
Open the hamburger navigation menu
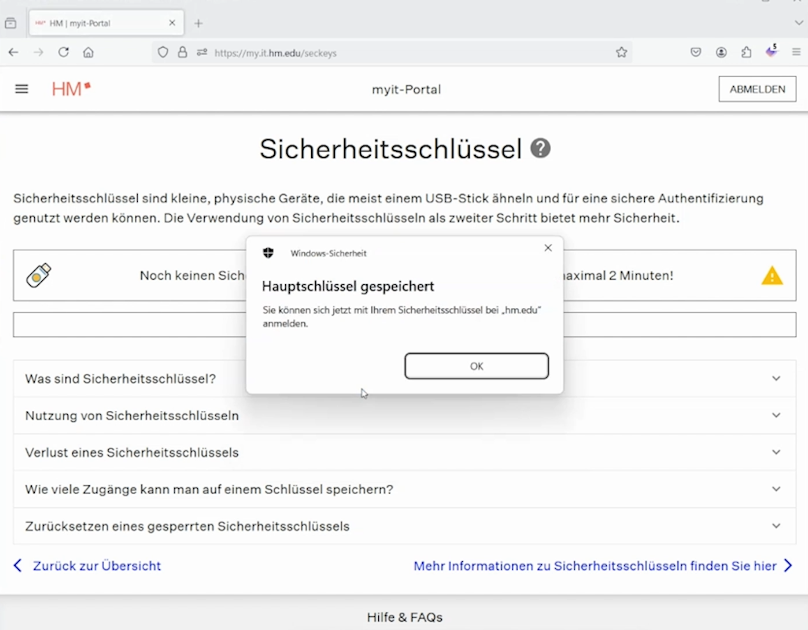pos(21,89)
